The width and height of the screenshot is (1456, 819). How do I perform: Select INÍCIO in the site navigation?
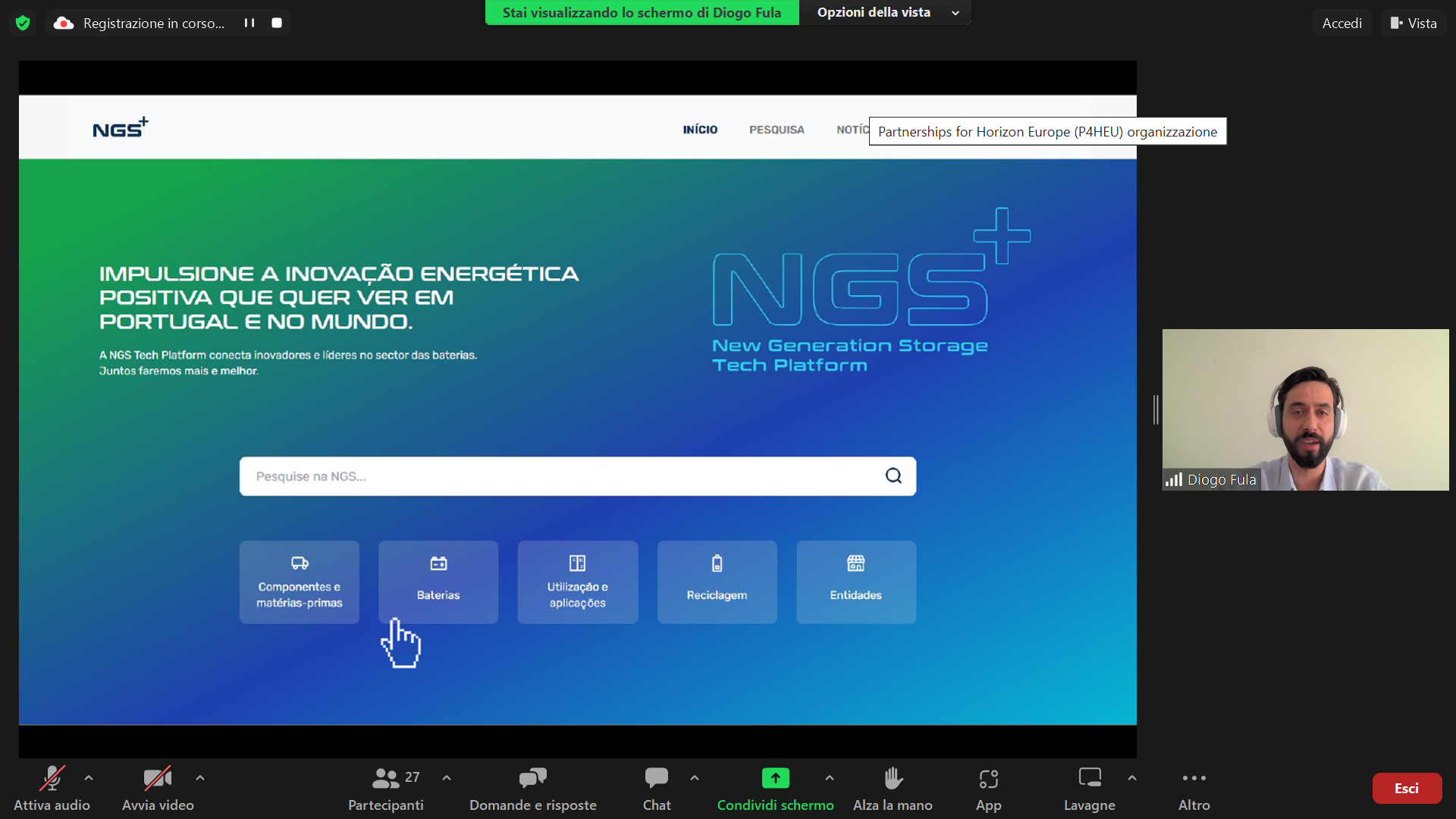700,130
